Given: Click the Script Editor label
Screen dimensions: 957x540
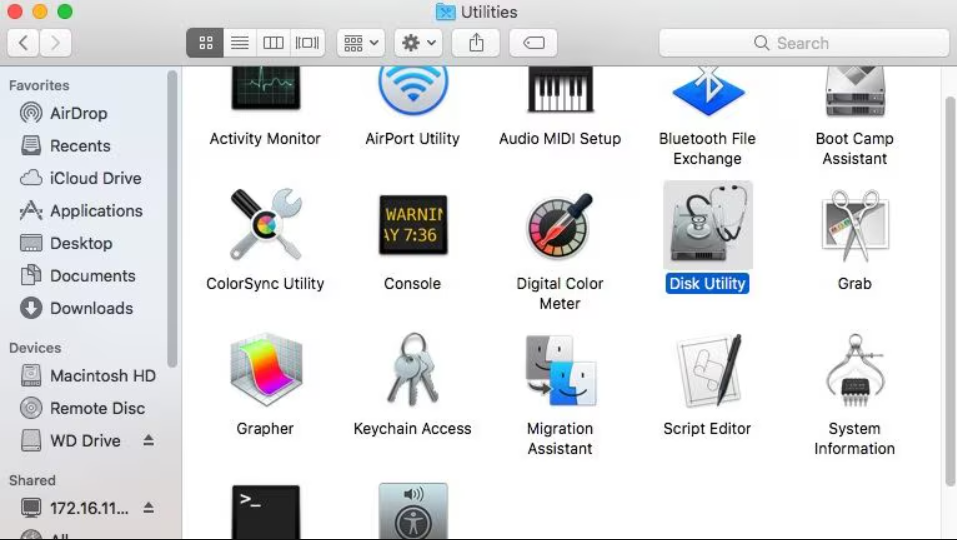Looking at the screenshot, I should (707, 428).
